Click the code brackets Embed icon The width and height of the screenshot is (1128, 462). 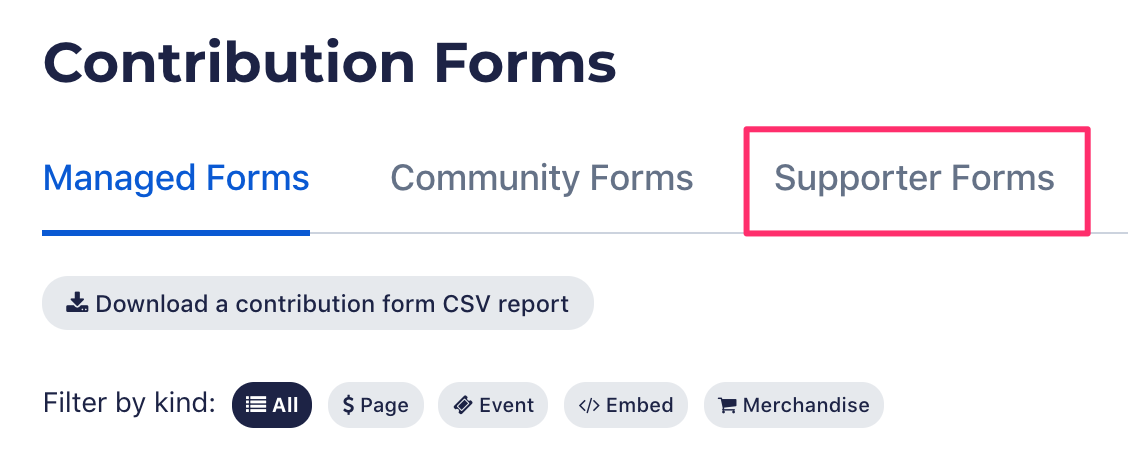click(x=588, y=405)
